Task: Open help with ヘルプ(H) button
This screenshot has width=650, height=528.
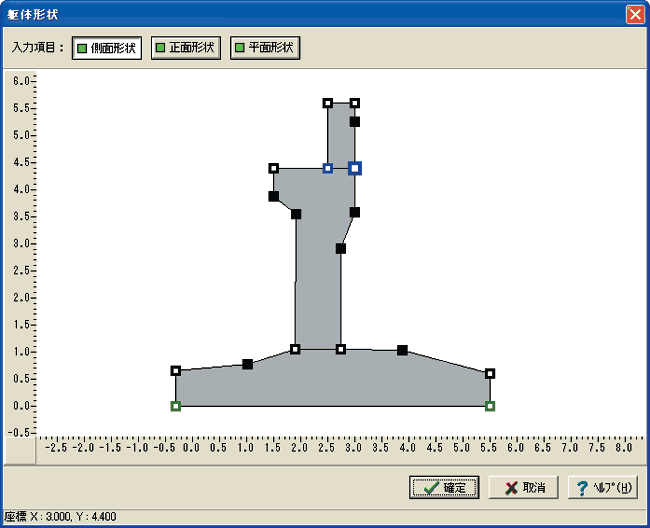Action: pyautogui.click(x=603, y=487)
